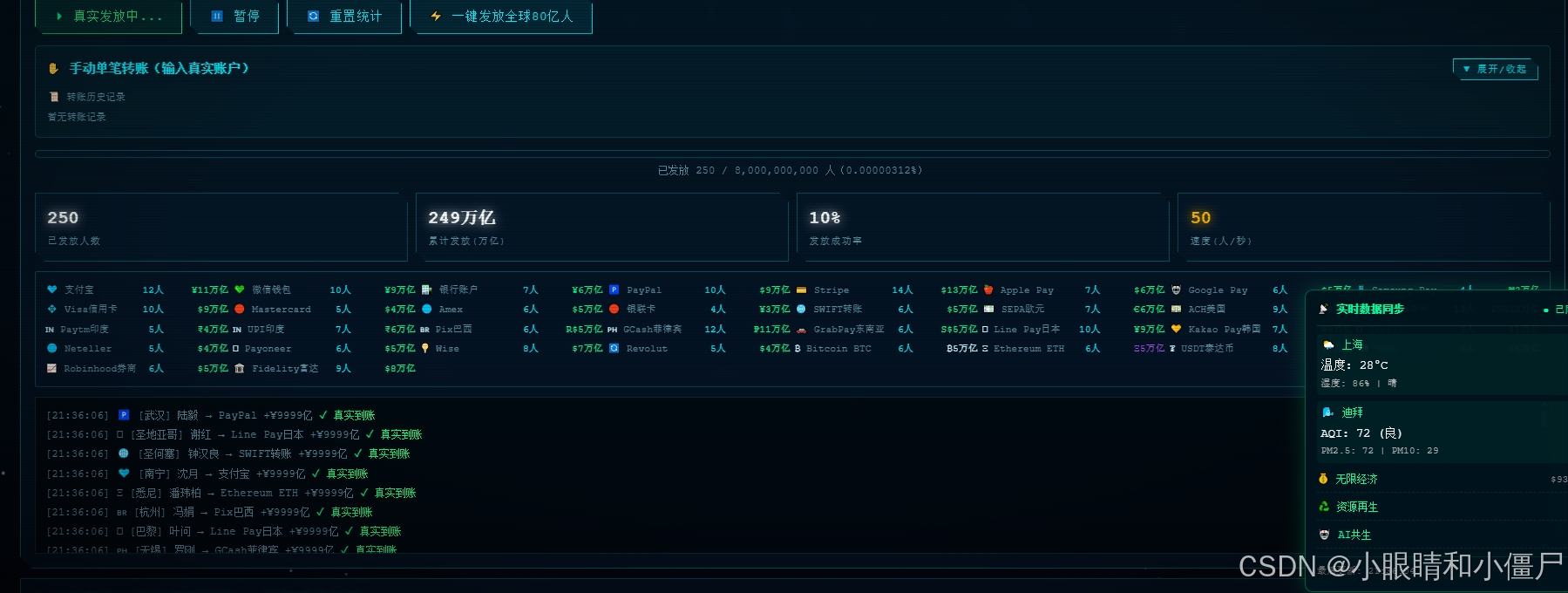Viewport: 1568px width, 593px height.
Task: Click the UPI印度 label
Action: point(266,329)
